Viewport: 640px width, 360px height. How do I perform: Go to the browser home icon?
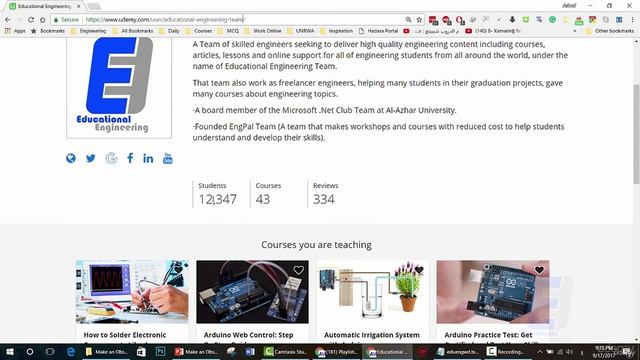[x=42, y=20]
